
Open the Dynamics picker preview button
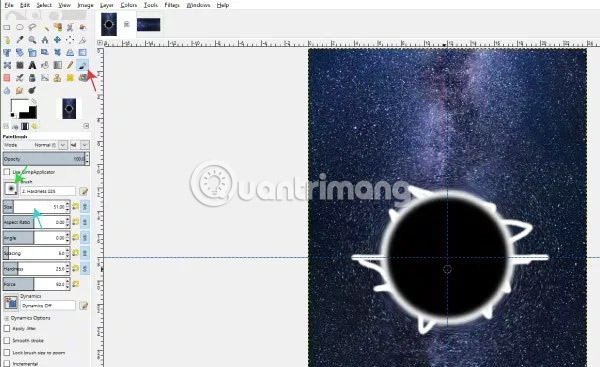point(11,302)
